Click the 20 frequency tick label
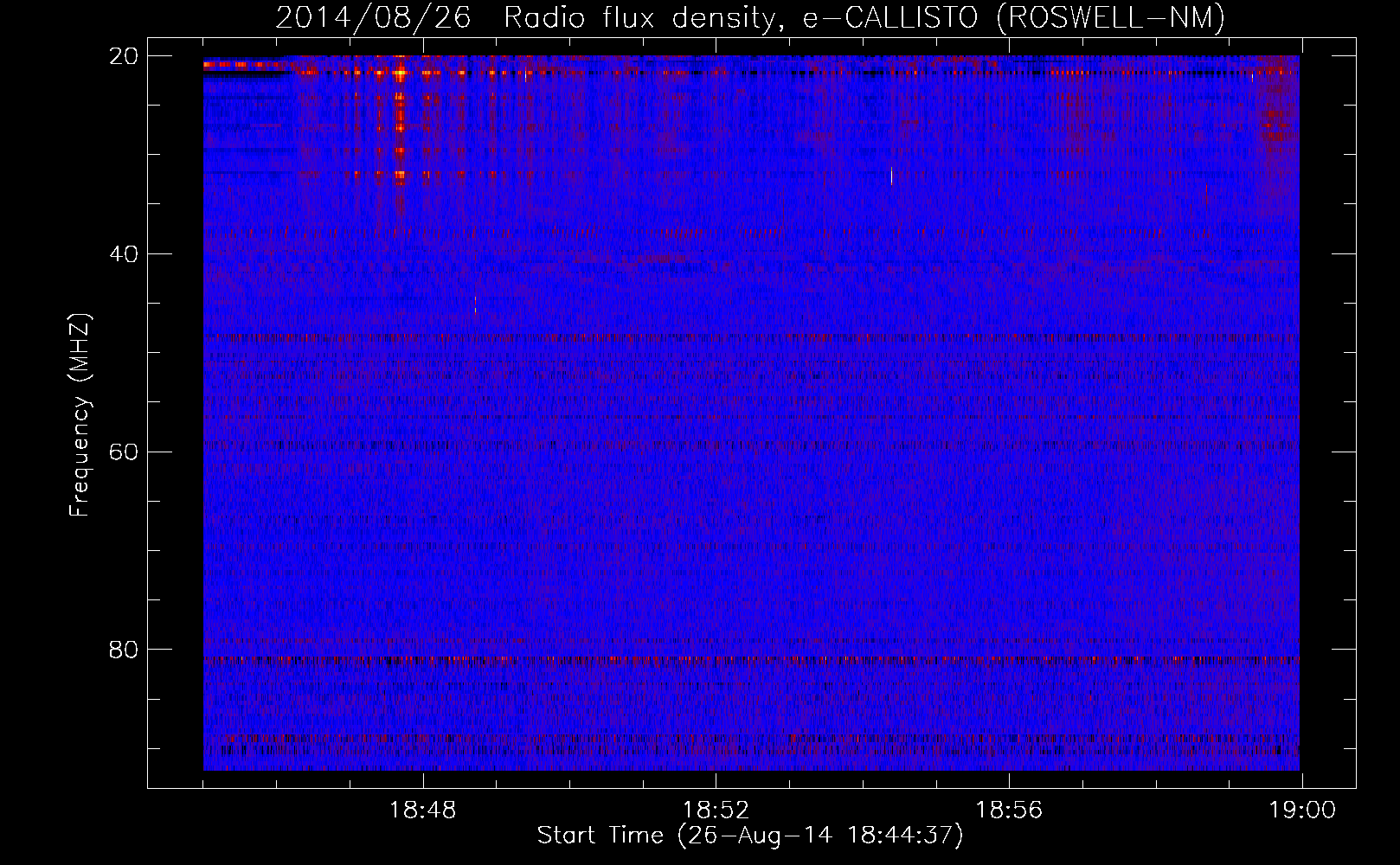Image resolution: width=1400 pixels, height=865 pixels. [x=123, y=56]
